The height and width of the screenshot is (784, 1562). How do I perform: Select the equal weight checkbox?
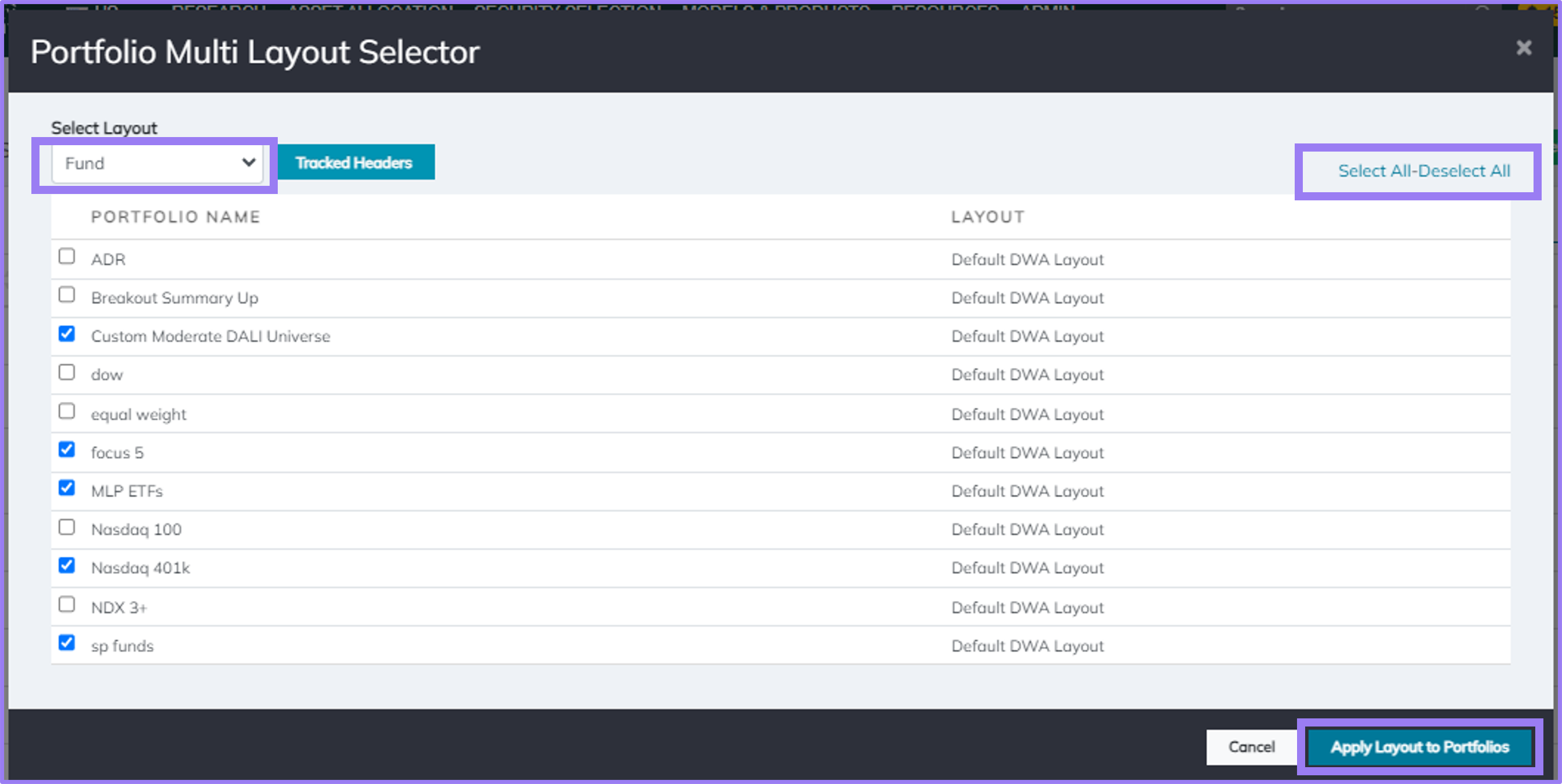[67, 411]
